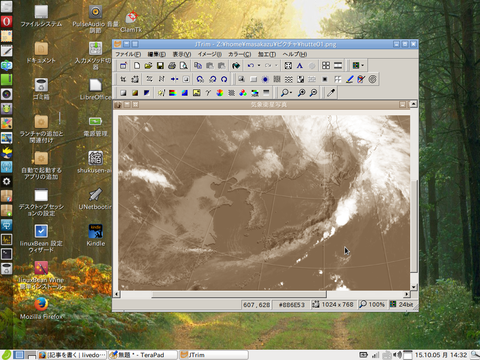The image size is (480, 360).
Task: Click the Undo arrow icon
Action: [251, 66]
